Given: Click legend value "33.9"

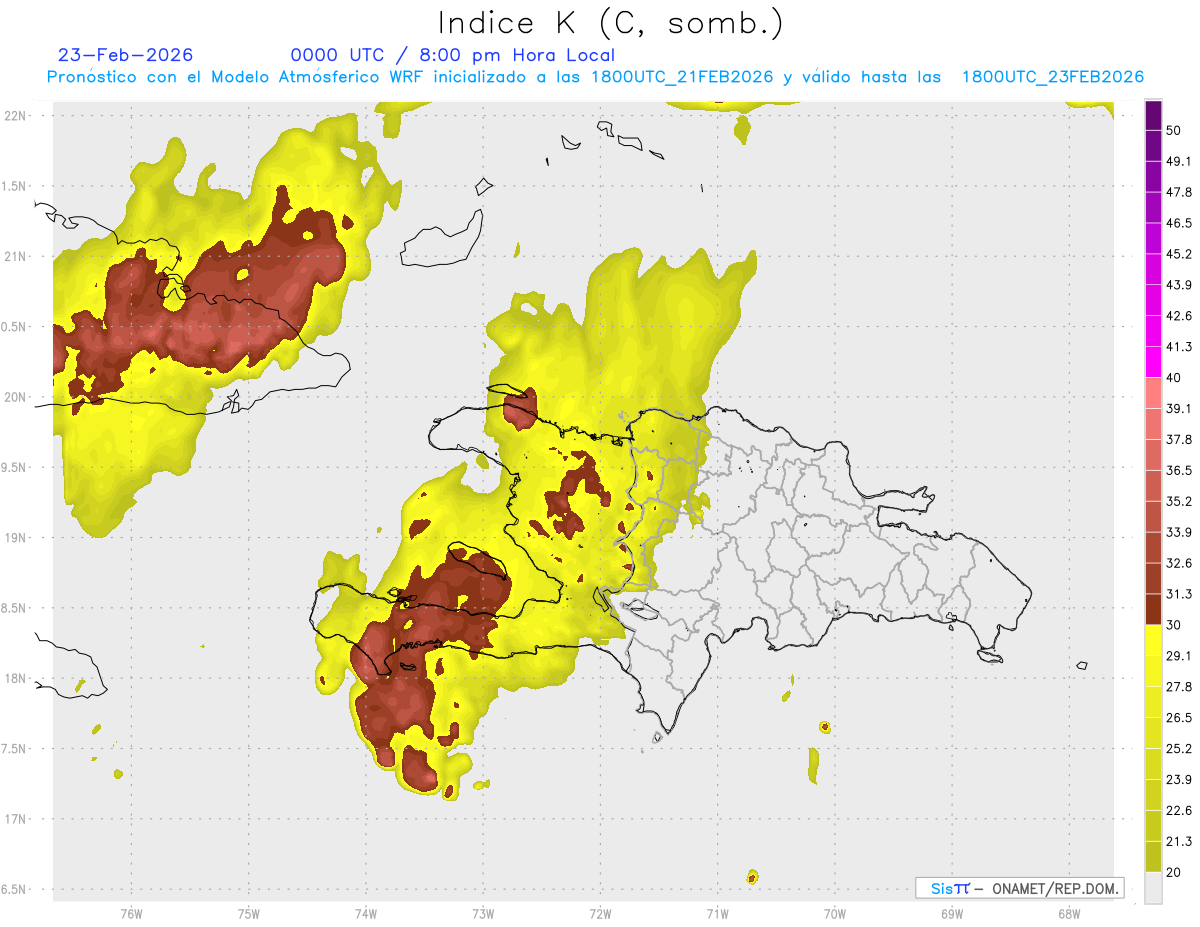Looking at the screenshot, I should [x=1179, y=532].
